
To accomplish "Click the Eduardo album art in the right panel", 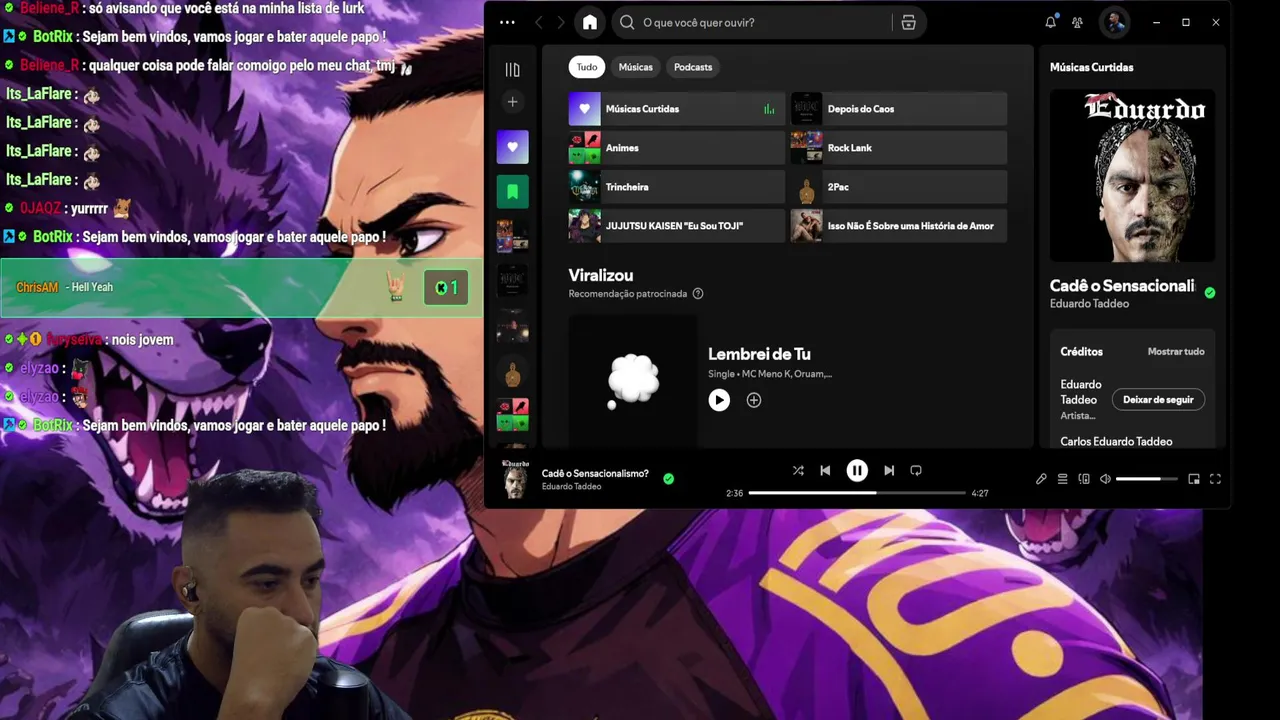I will point(1132,176).
